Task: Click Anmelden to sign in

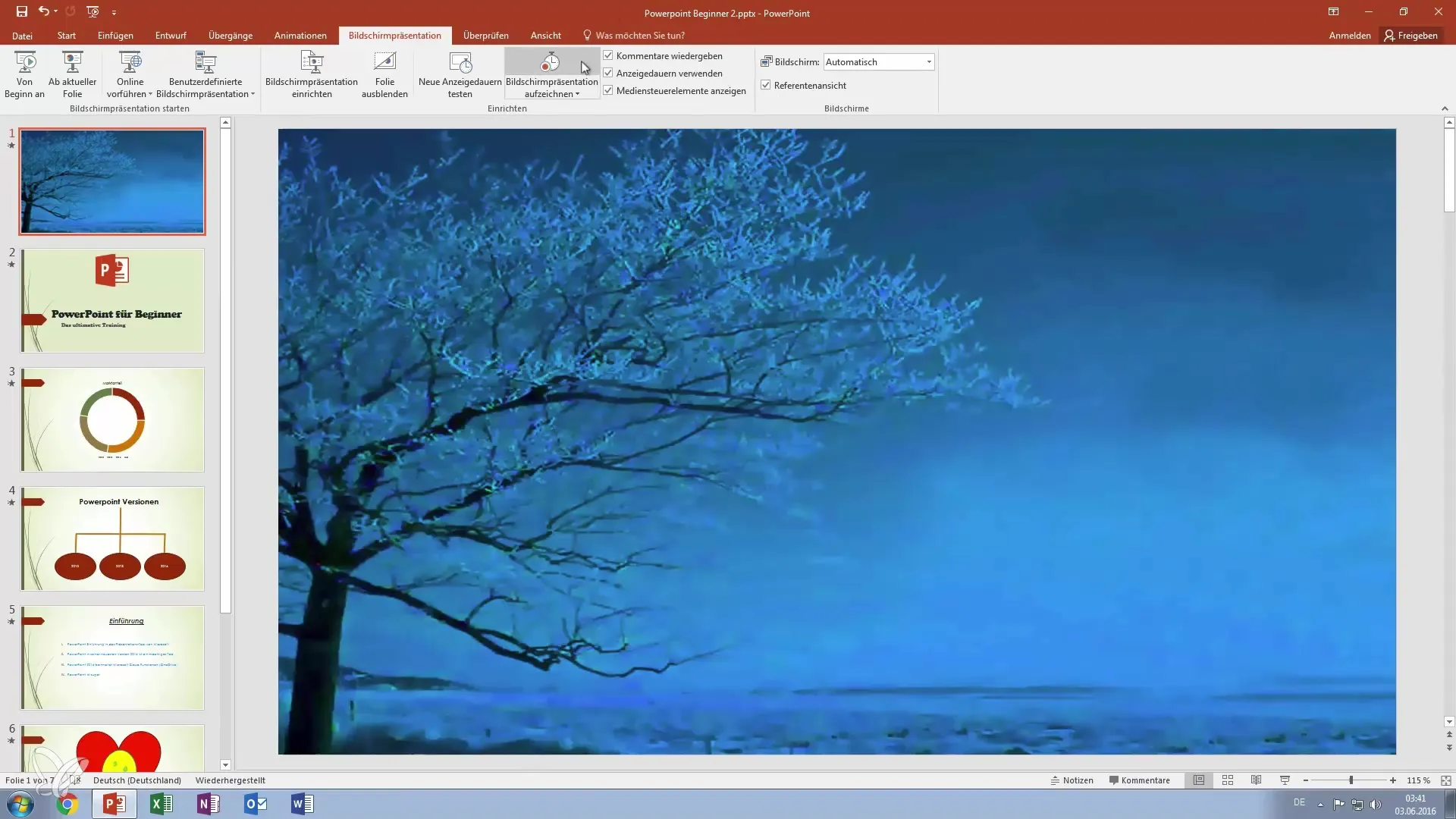Action: [x=1350, y=36]
